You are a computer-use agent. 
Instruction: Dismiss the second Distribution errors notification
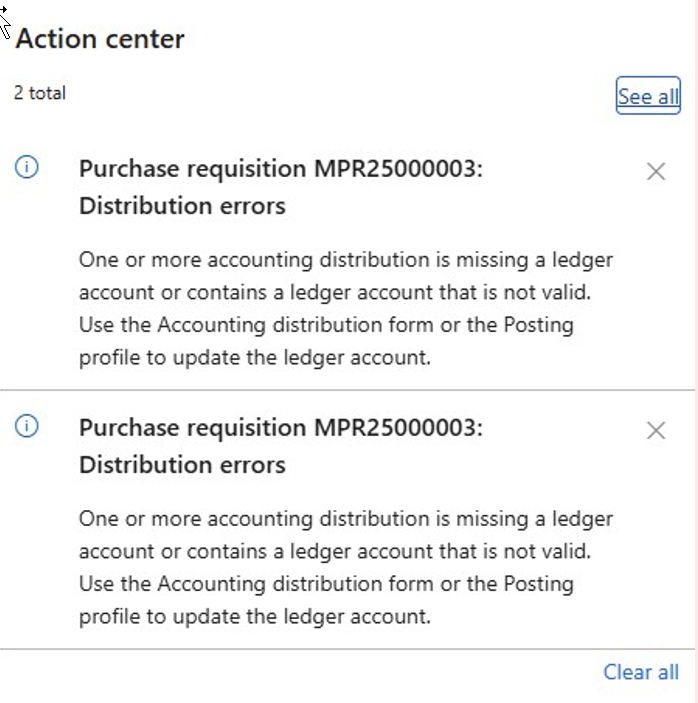point(656,430)
